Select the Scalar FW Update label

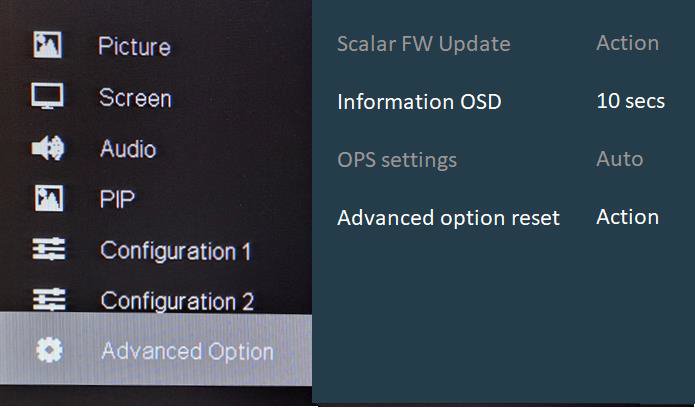pyautogui.click(x=424, y=44)
